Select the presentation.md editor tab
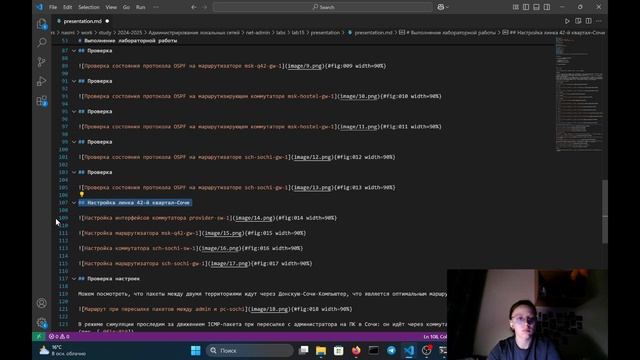Screen dimensions: 640x360 pos(83,21)
